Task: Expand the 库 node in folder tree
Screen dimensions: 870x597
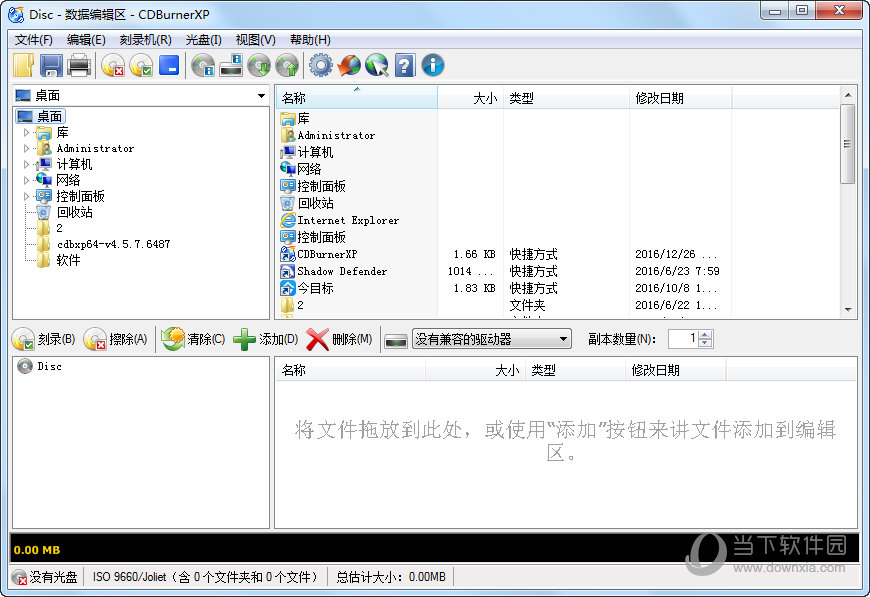Action: coord(26,133)
